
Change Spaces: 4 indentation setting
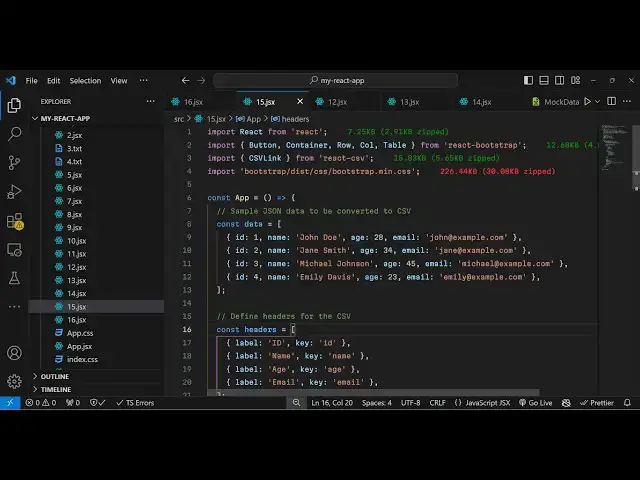377,403
